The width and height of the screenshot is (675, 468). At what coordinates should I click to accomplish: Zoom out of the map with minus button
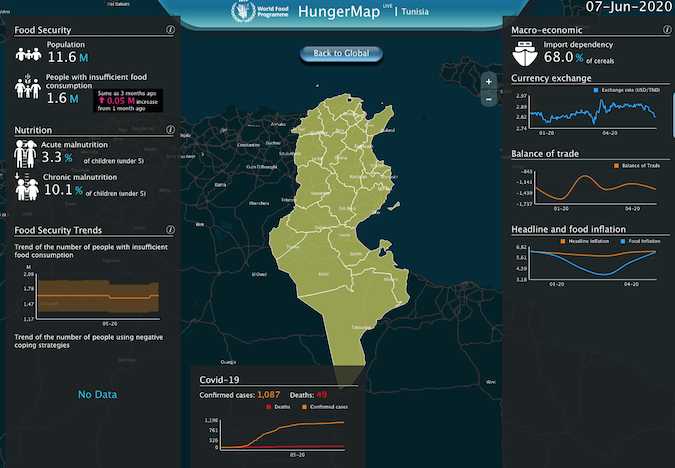pyautogui.click(x=489, y=99)
